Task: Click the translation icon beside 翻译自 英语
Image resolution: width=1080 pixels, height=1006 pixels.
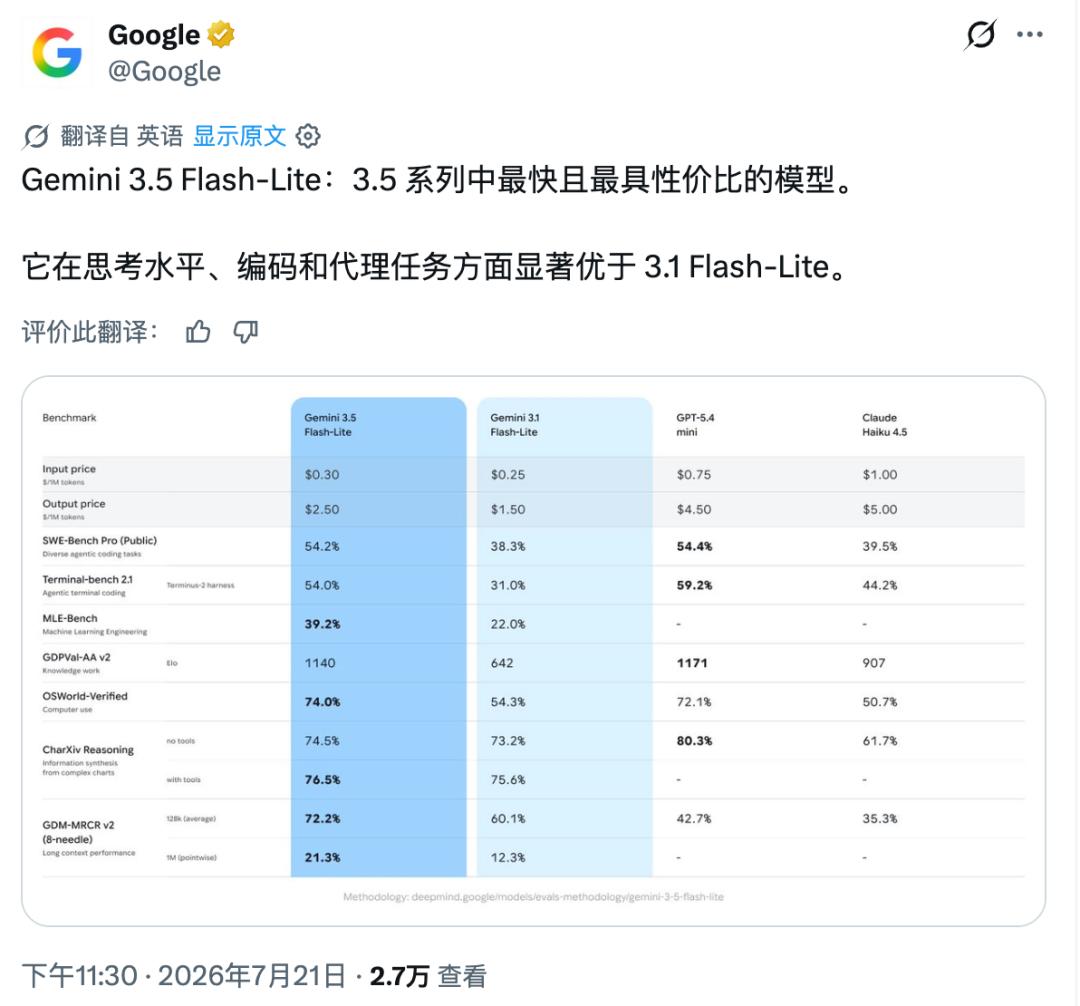Action: pos(36,136)
